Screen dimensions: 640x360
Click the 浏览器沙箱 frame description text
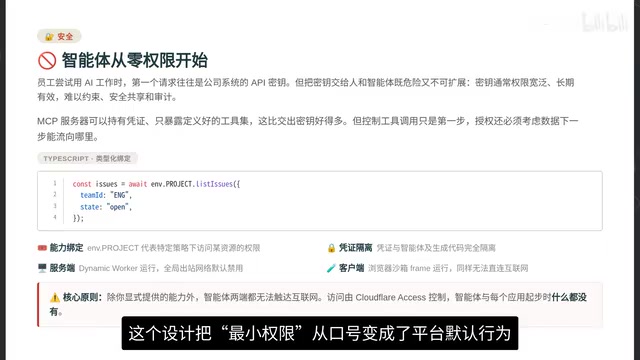[448, 268]
